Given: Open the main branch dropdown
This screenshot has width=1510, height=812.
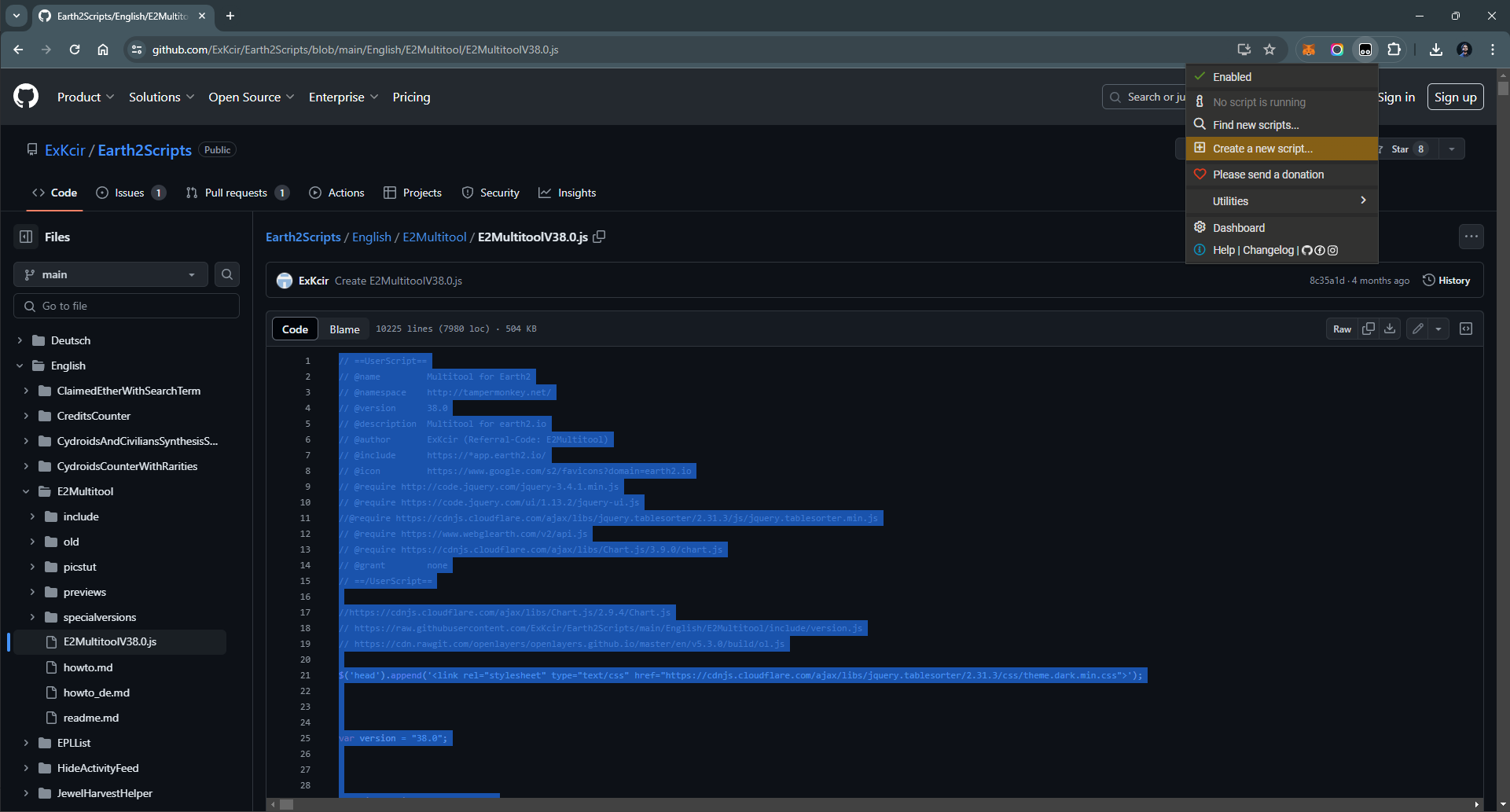Looking at the screenshot, I should pyautogui.click(x=111, y=274).
